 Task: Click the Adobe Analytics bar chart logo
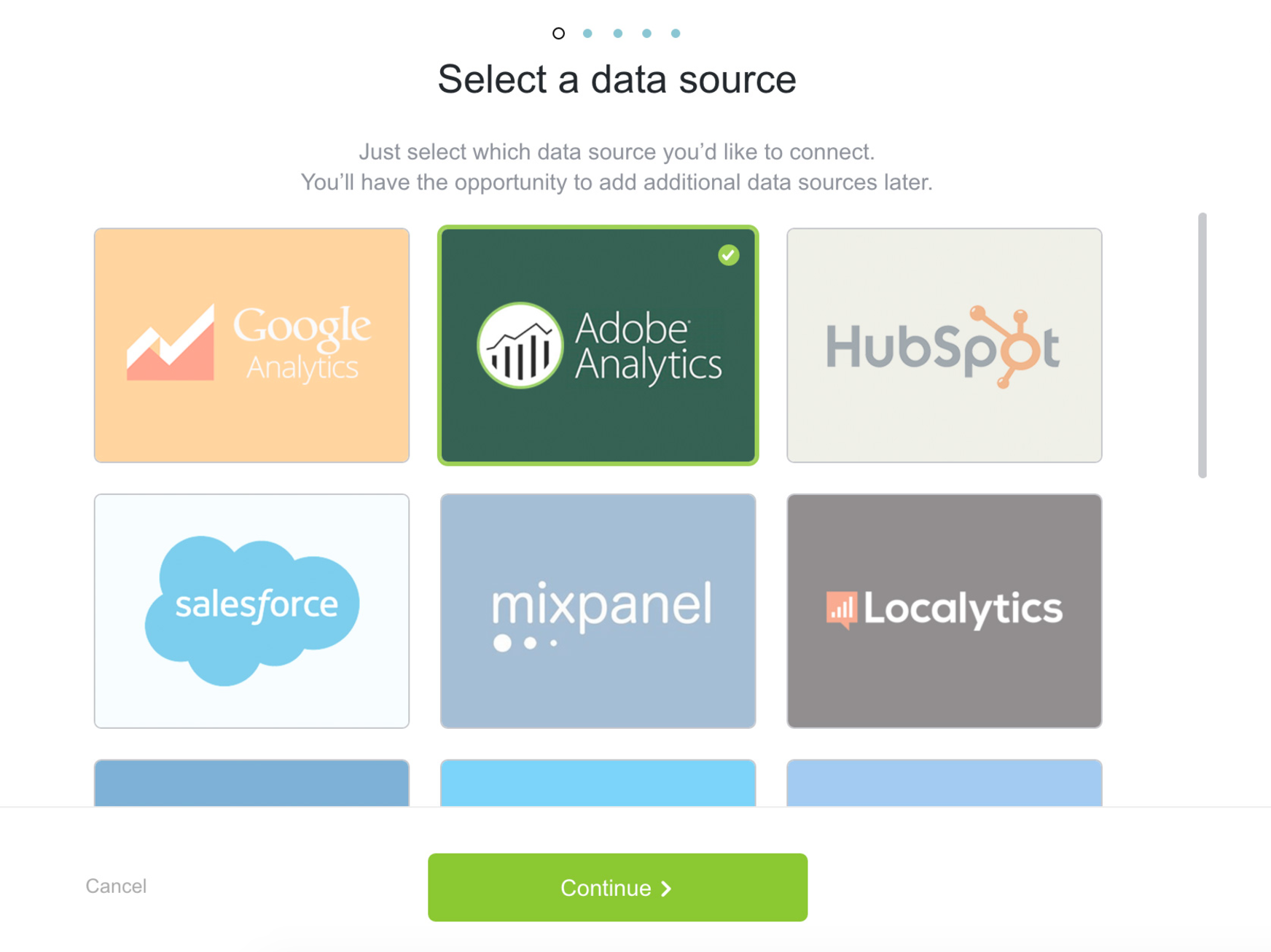520,346
